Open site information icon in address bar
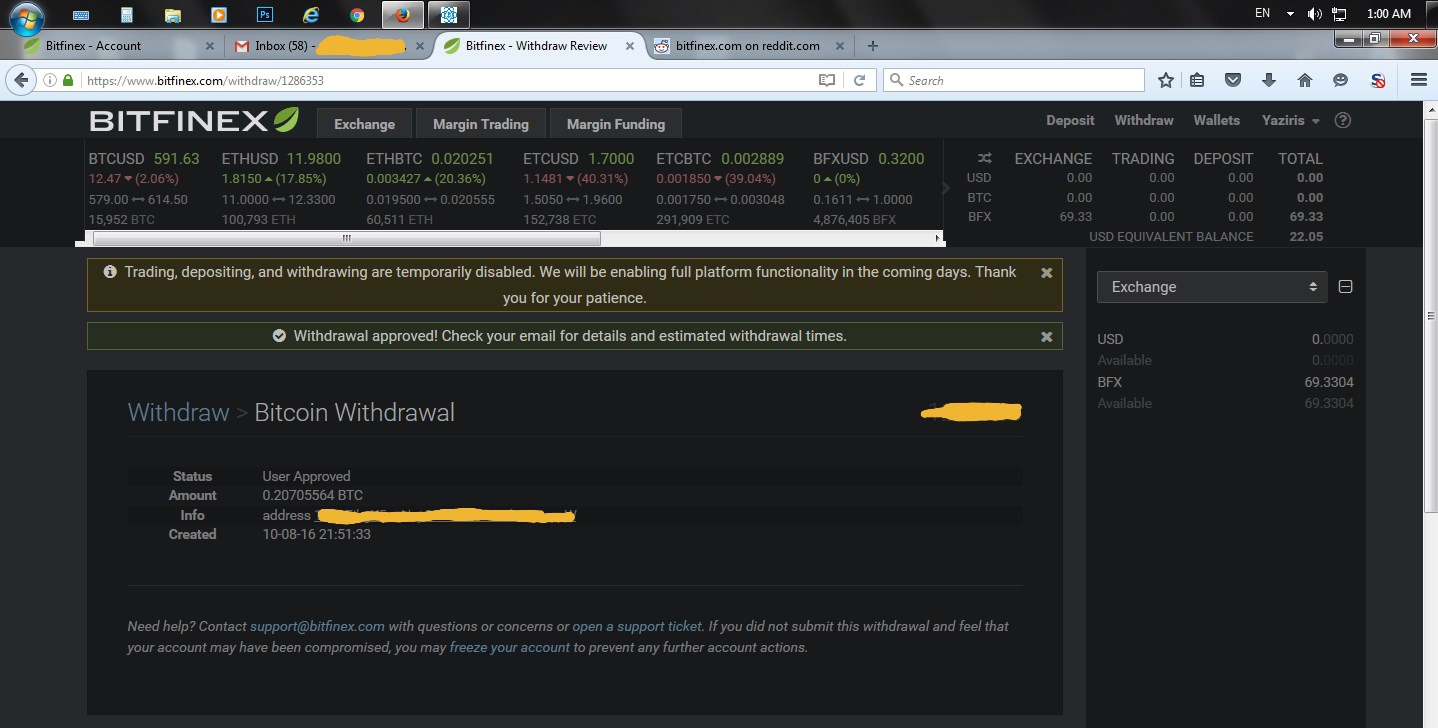Image resolution: width=1438 pixels, height=728 pixels. (x=49, y=80)
